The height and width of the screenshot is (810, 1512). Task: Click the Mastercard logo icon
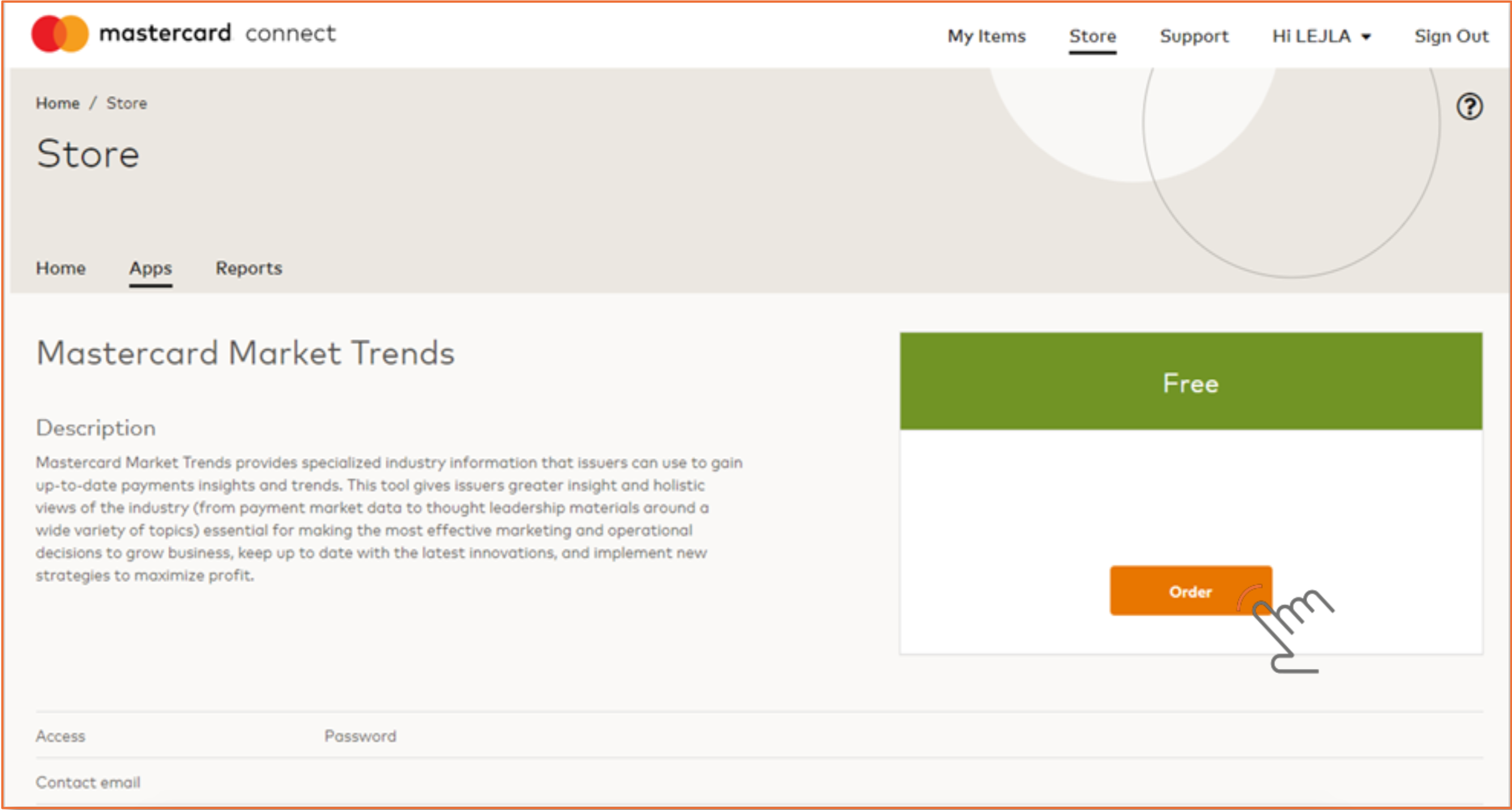60,33
